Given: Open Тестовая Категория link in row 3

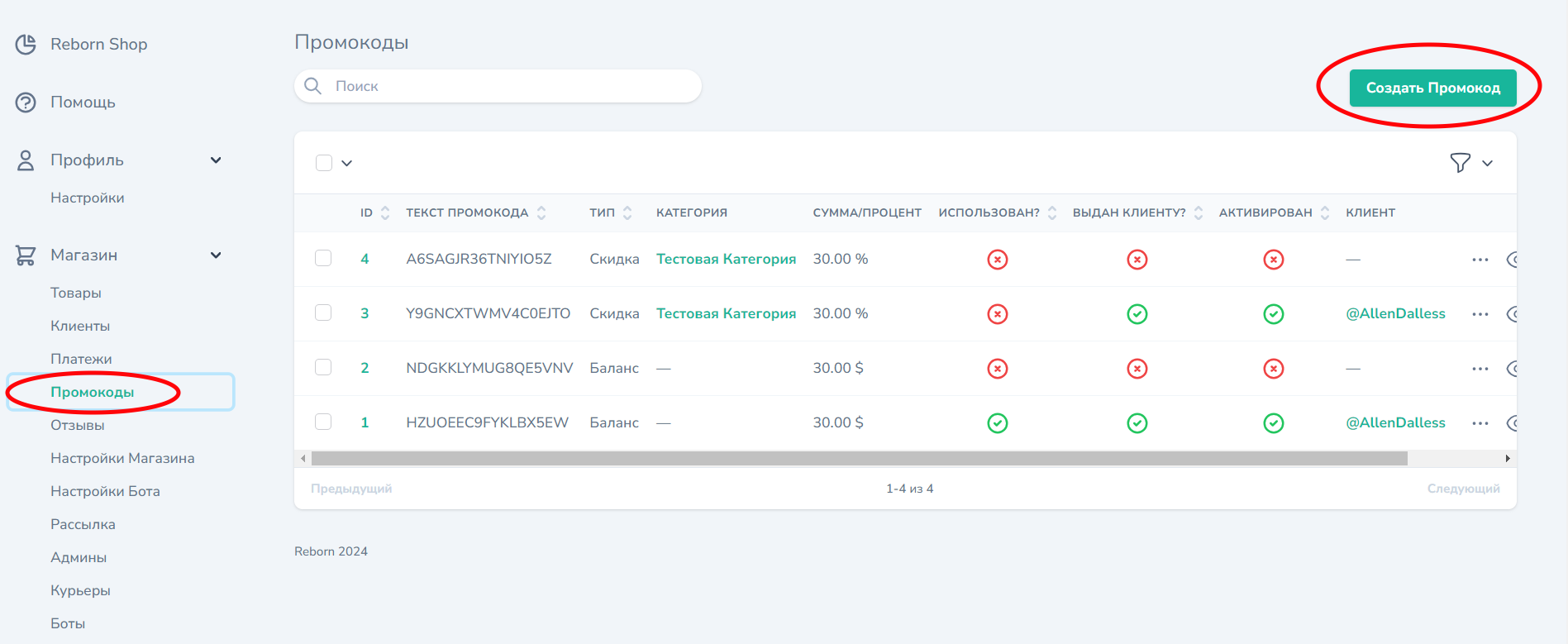Looking at the screenshot, I should (x=726, y=313).
